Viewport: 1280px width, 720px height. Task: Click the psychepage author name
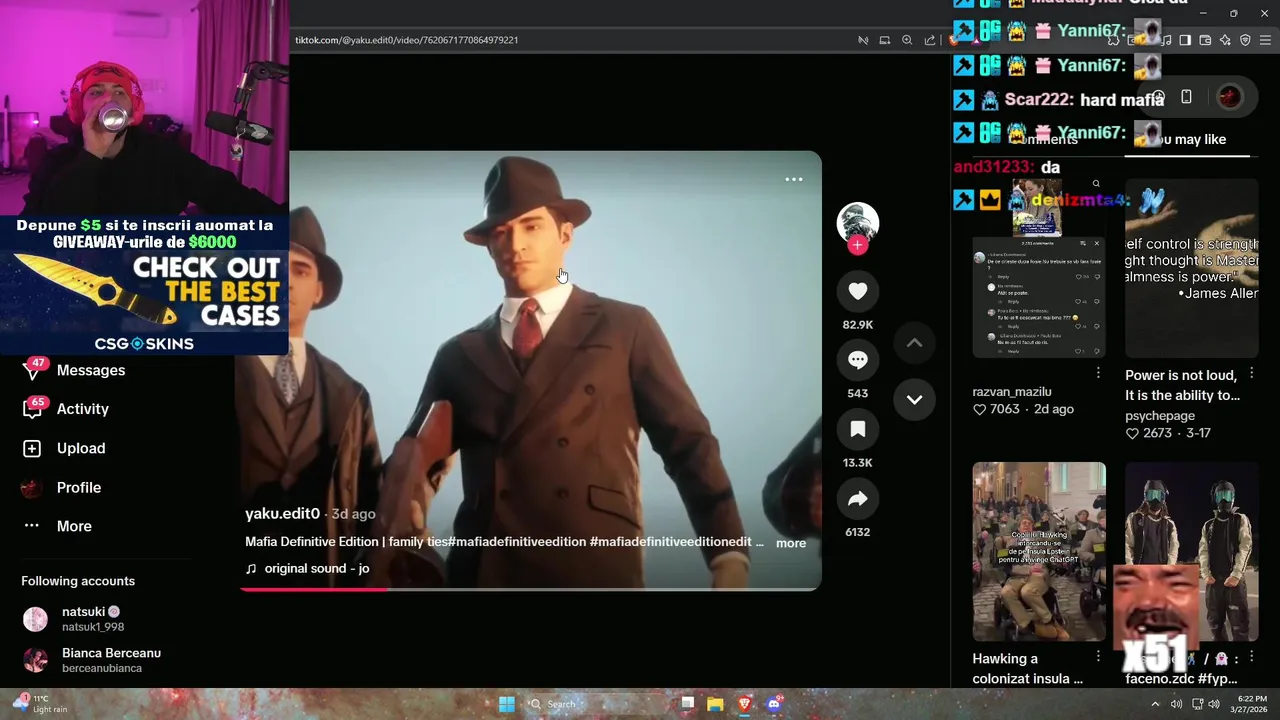(1160, 416)
